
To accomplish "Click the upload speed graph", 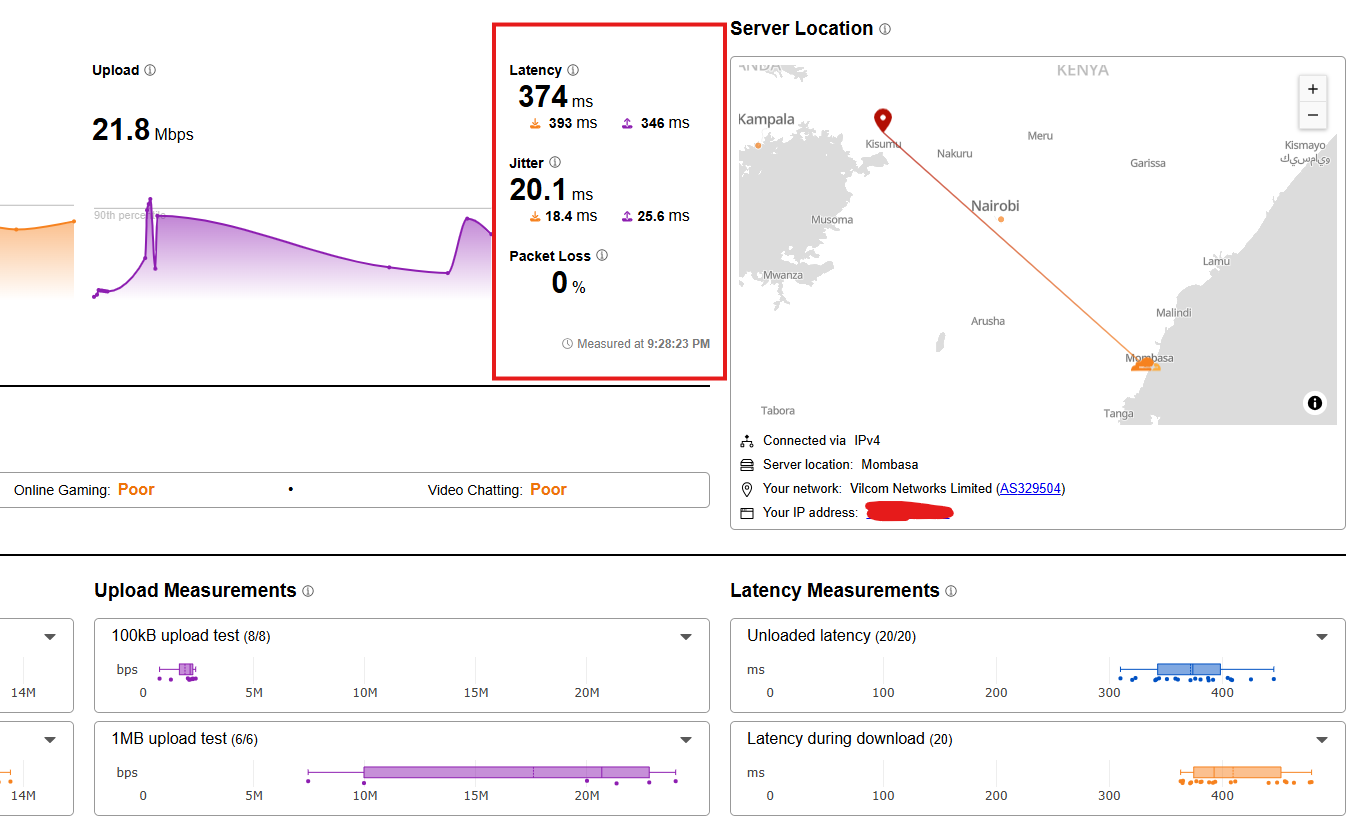I will (290, 250).
